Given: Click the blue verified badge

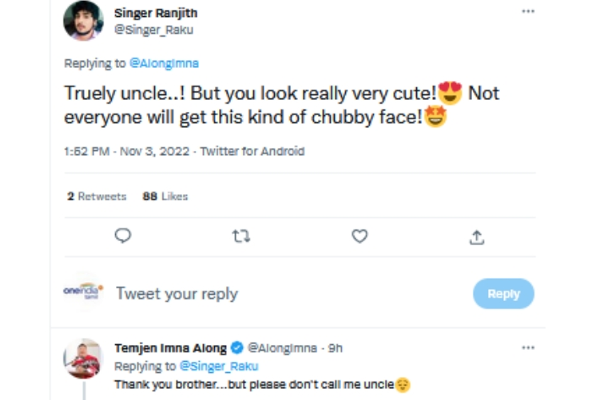Looking at the screenshot, I should tap(238, 347).
